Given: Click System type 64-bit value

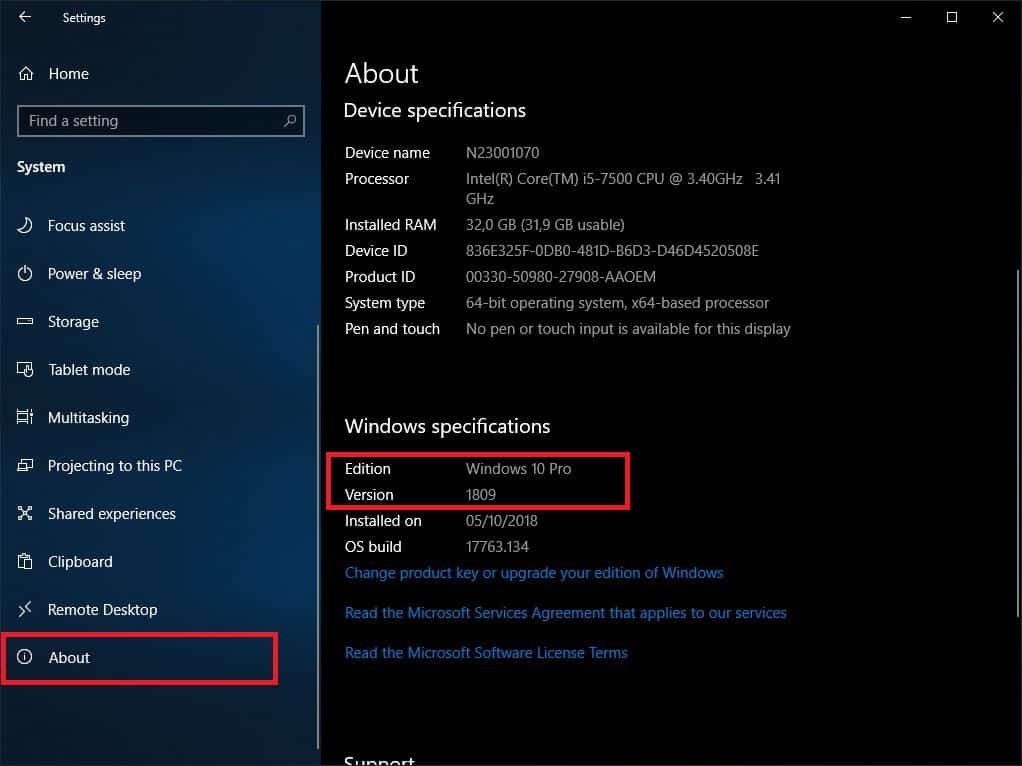Looking at the screenshot, I should 617,303.
